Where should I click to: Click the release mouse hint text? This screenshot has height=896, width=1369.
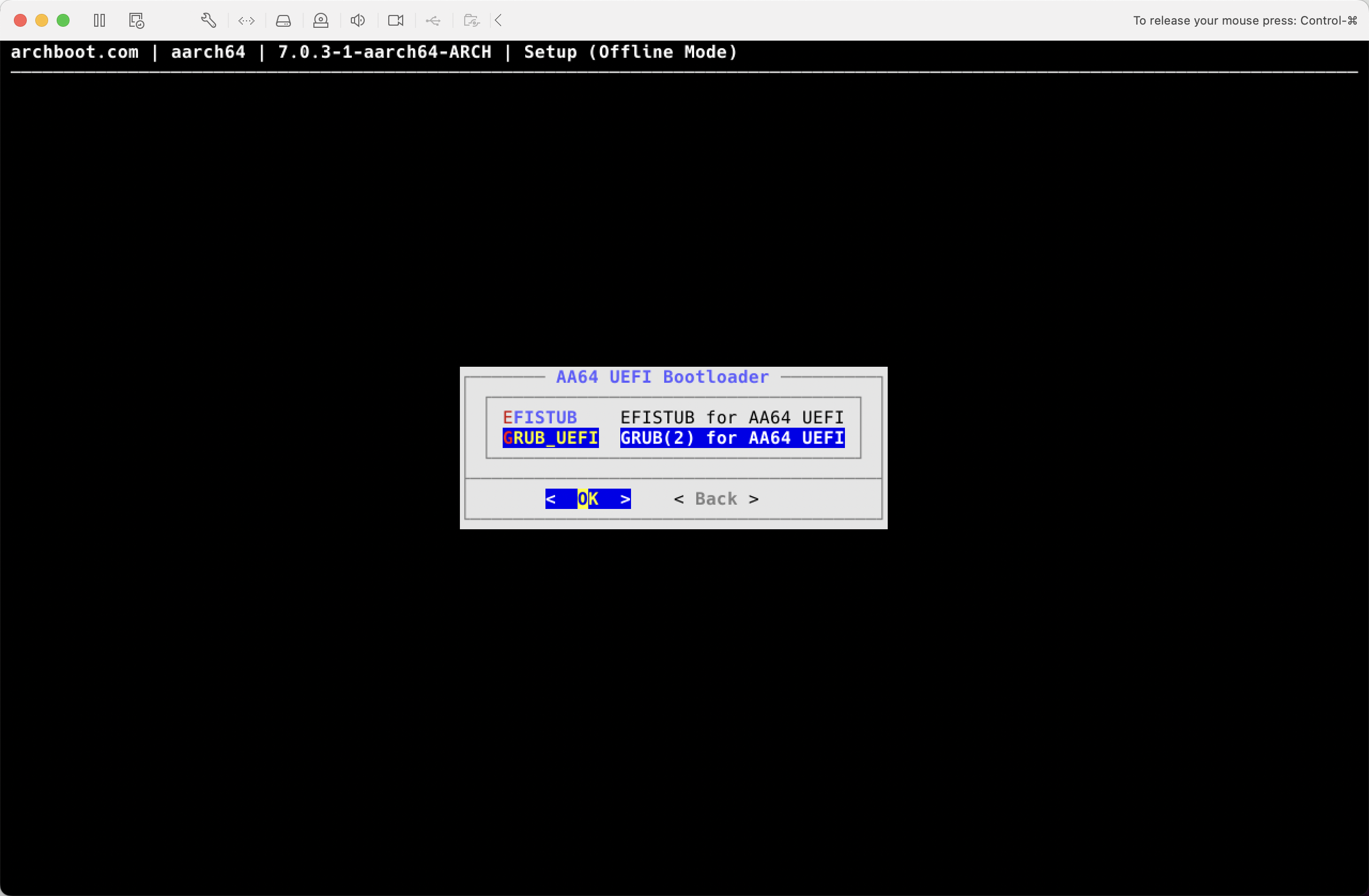point(1245,21)
